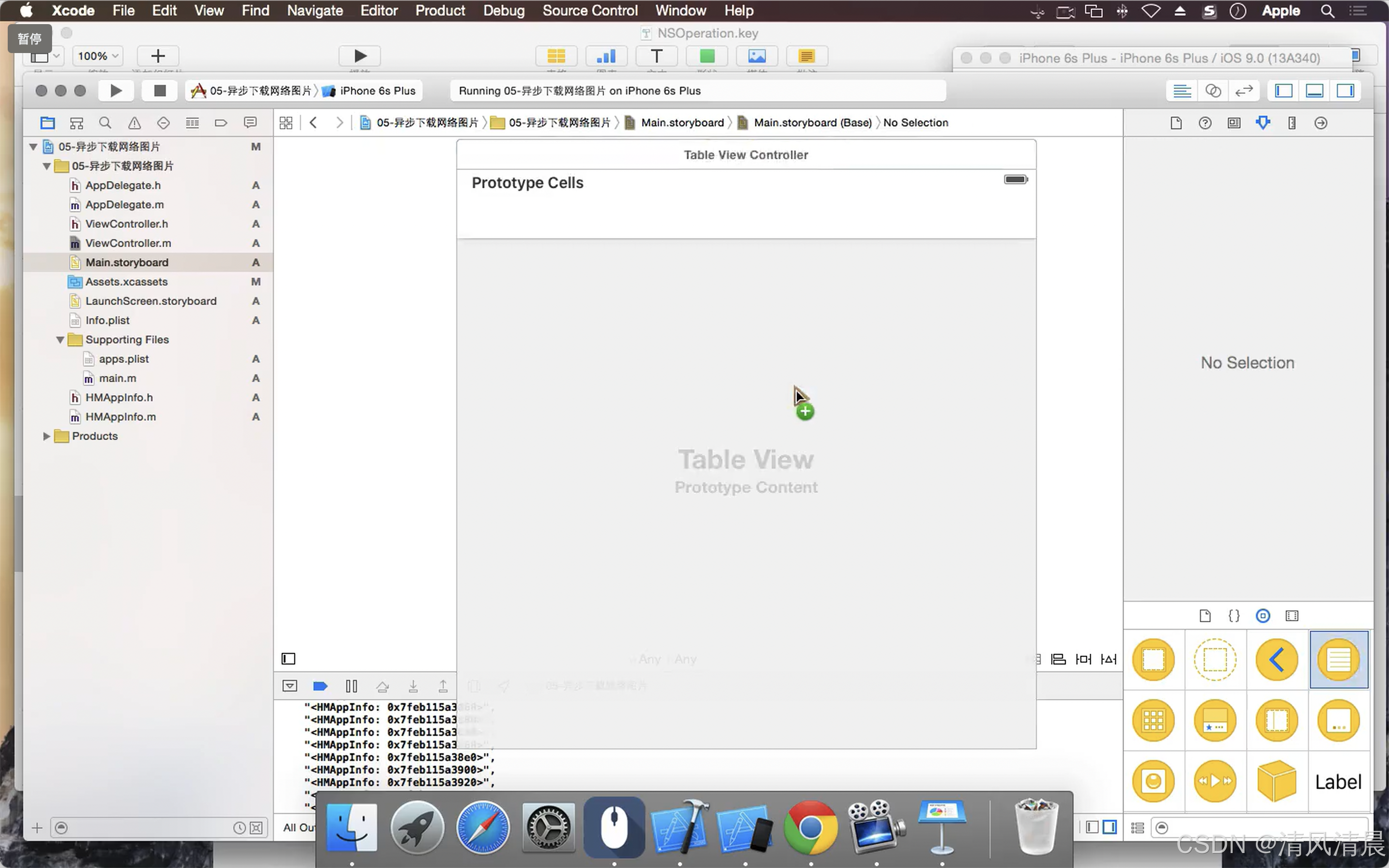Image resolution: width=1389 pixels, height=868 pixels.
Task: Open the Assistant editor
Action: click(1213, 91)
